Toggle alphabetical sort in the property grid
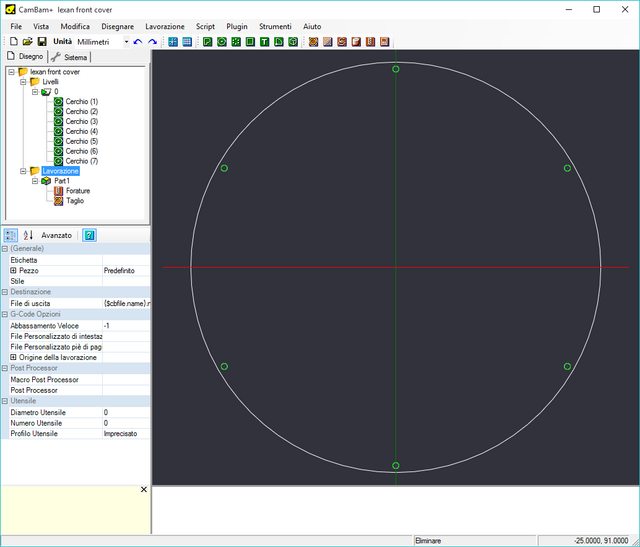This screenshot has height=547, width=640. tap(28, 235)
